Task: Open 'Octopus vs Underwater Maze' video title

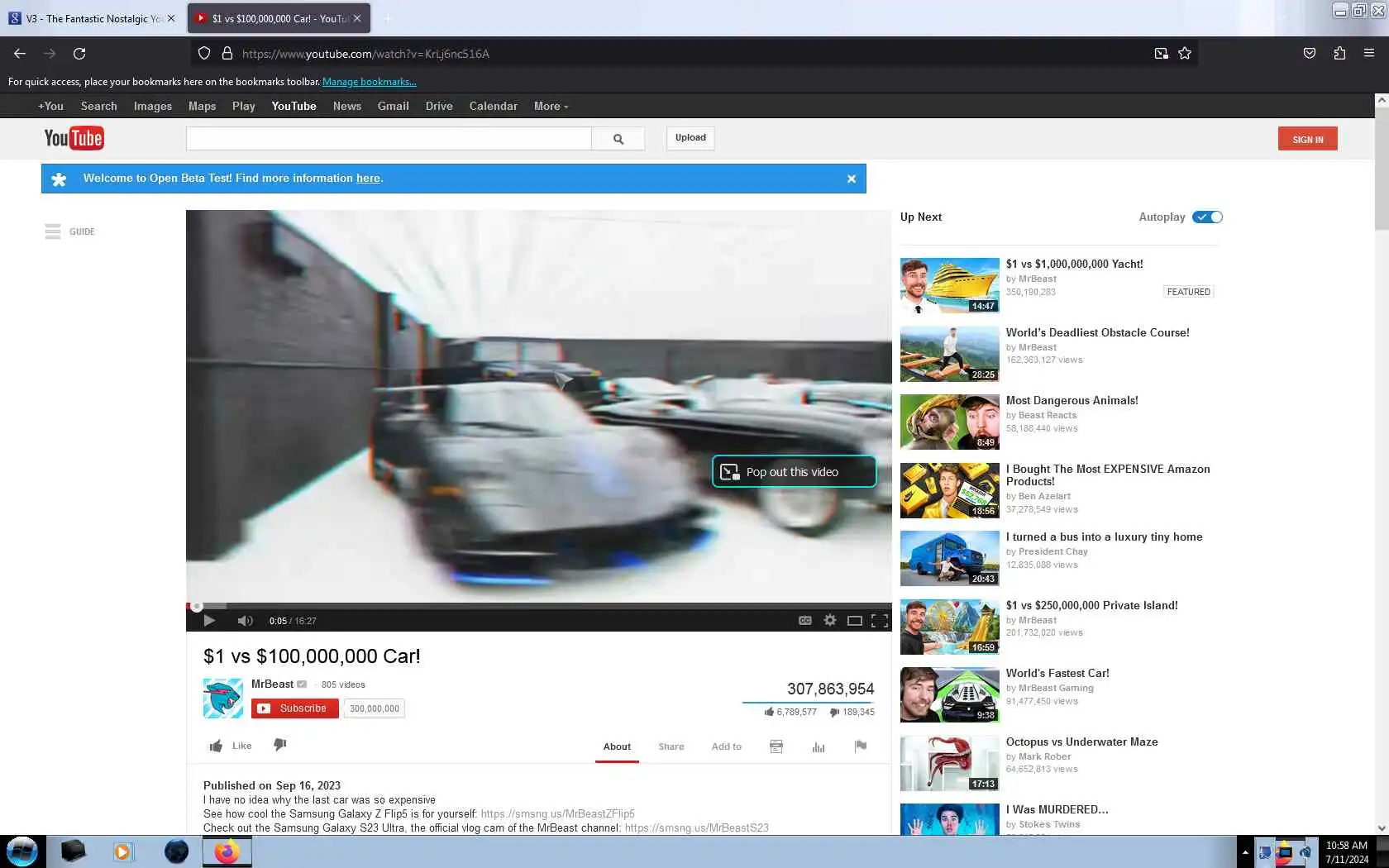Action: [x=1081, y=742]
